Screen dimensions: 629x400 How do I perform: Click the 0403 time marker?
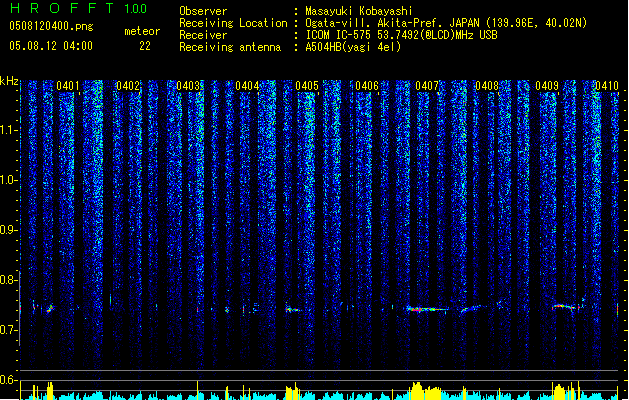188,86
